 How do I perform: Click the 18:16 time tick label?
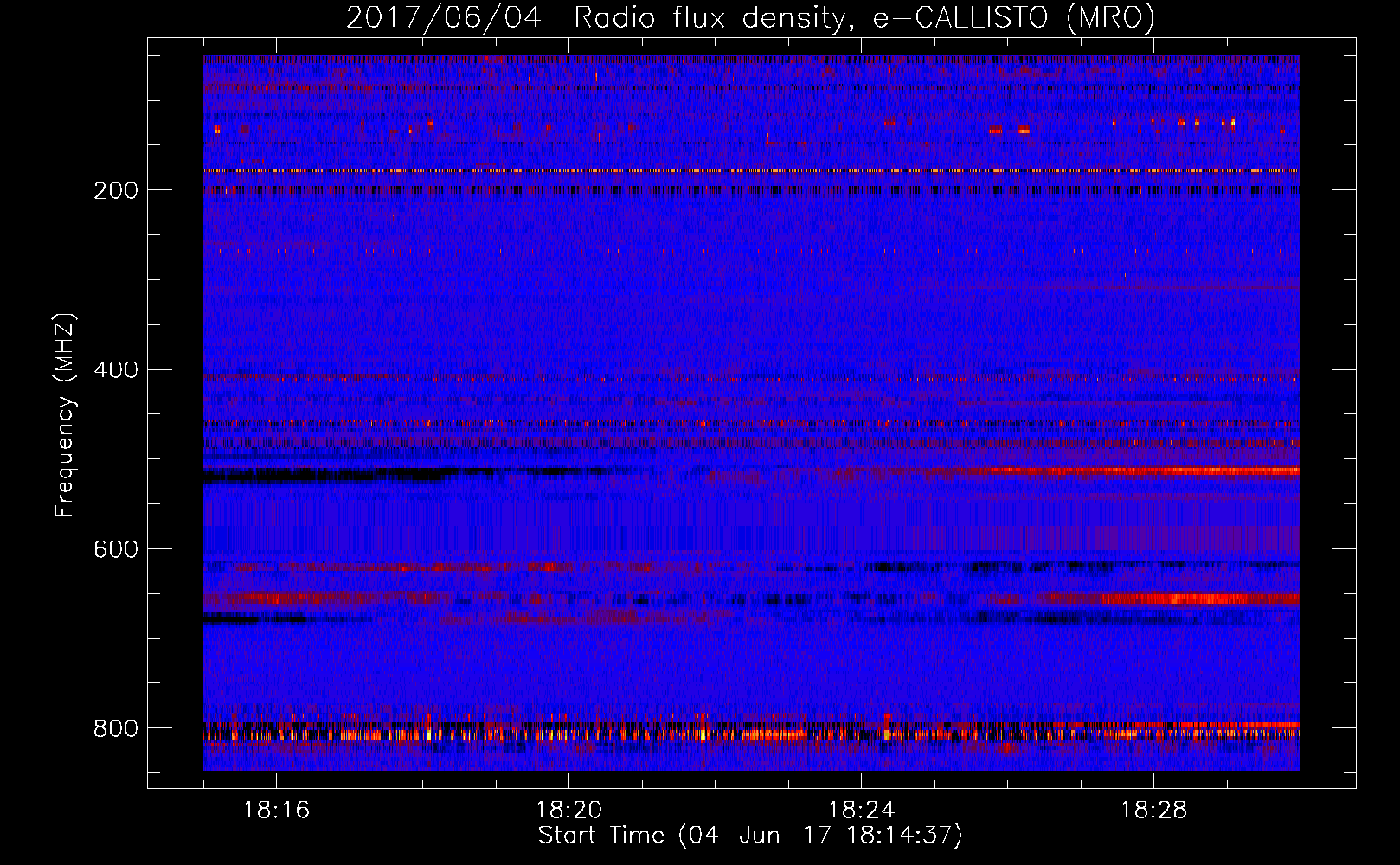(276, 811)
